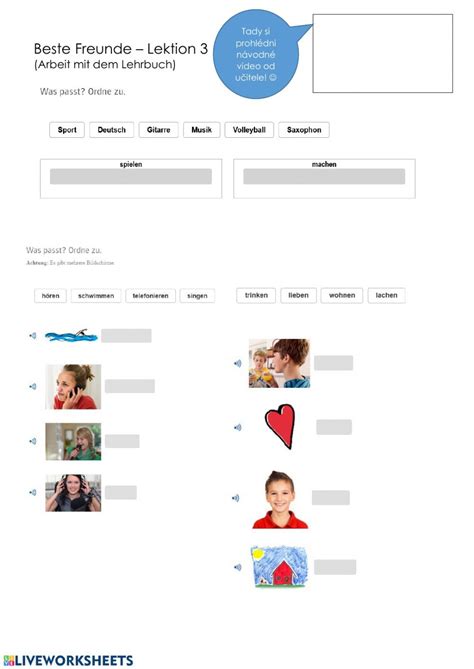474x669 pixels.
Task: Play audio next to smiling boy photo
Action: [236, 498]
